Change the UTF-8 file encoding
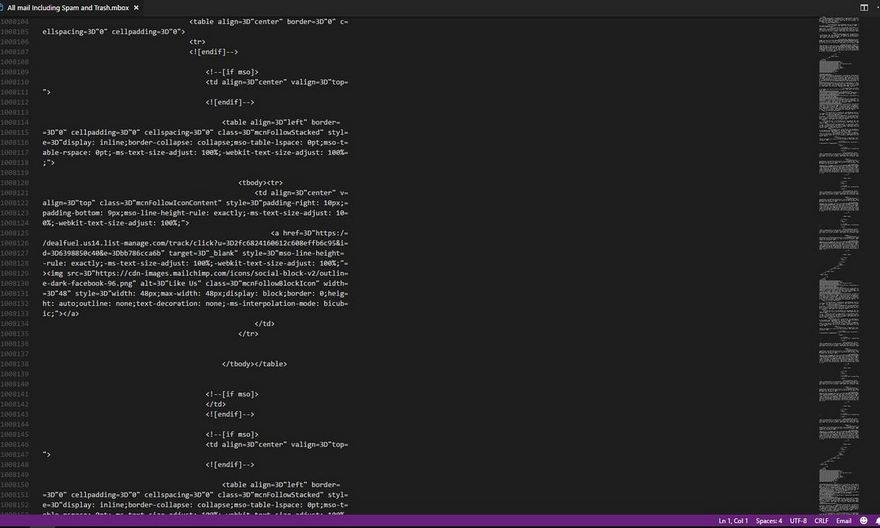 click(x=798, y=521)
